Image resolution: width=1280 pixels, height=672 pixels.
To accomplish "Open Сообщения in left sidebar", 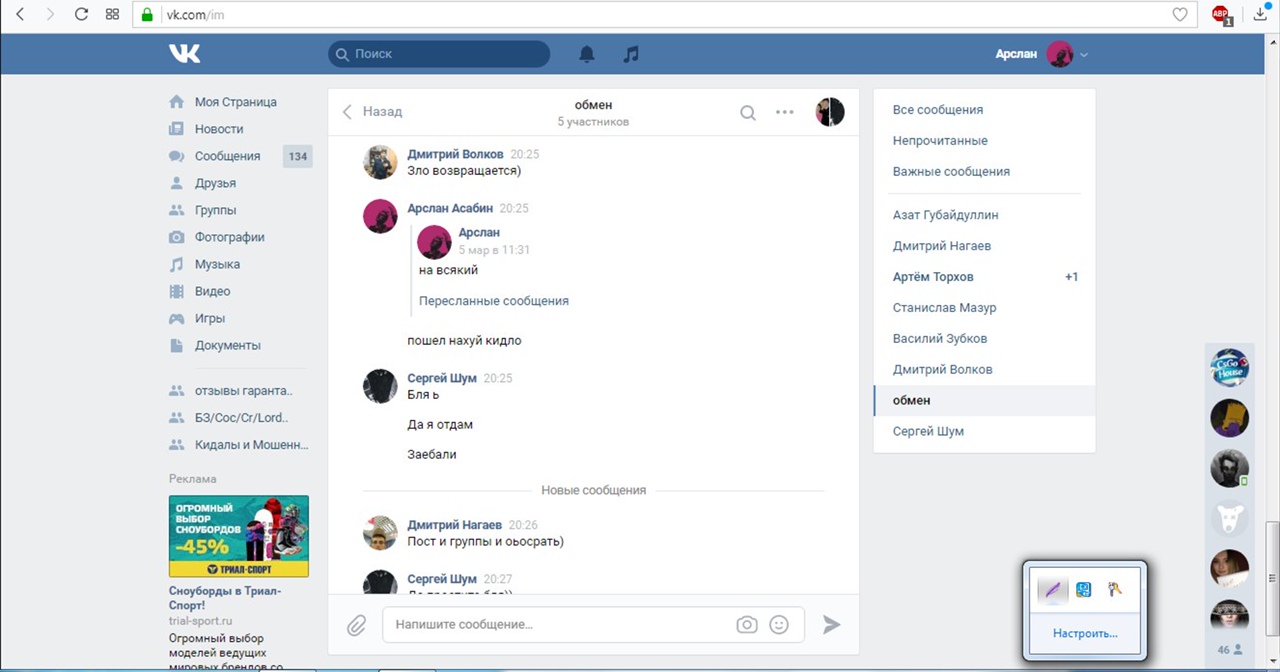I will coord(227,156).
